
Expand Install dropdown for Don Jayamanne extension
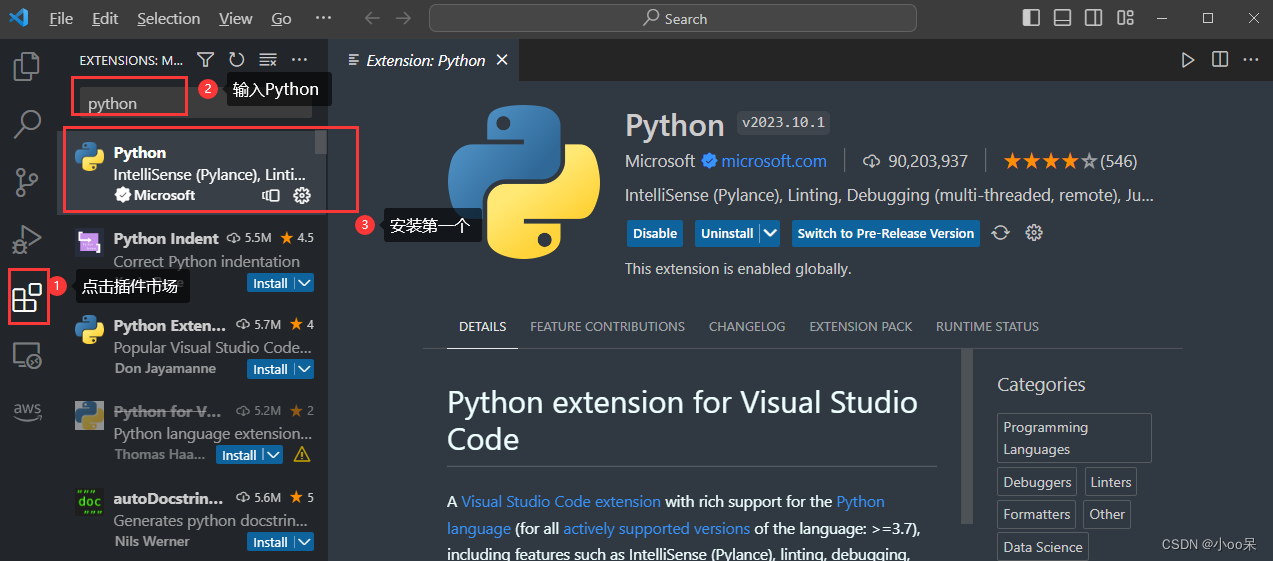tap(304, 369)
